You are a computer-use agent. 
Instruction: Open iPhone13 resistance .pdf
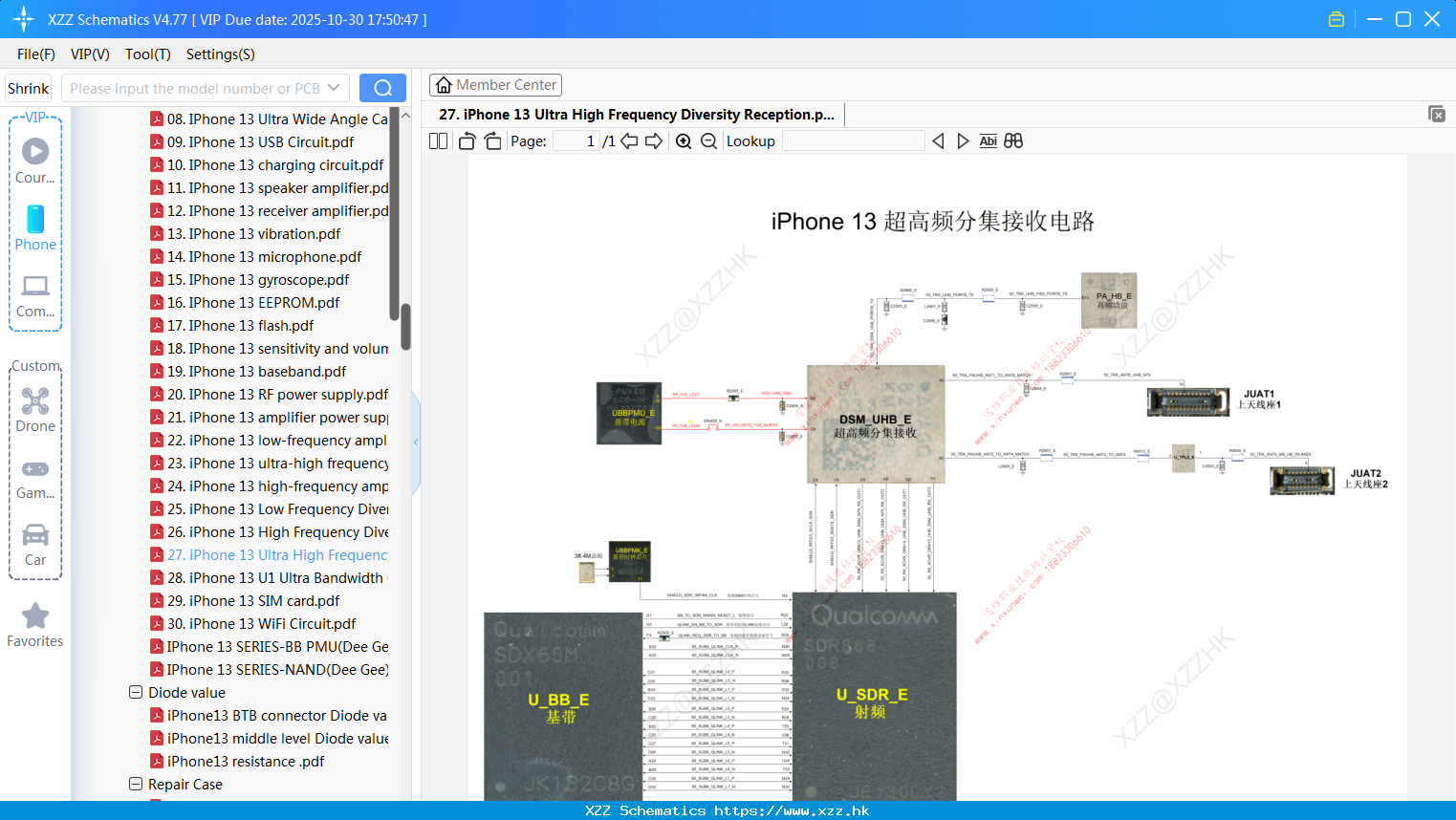(x=237, y=761)
